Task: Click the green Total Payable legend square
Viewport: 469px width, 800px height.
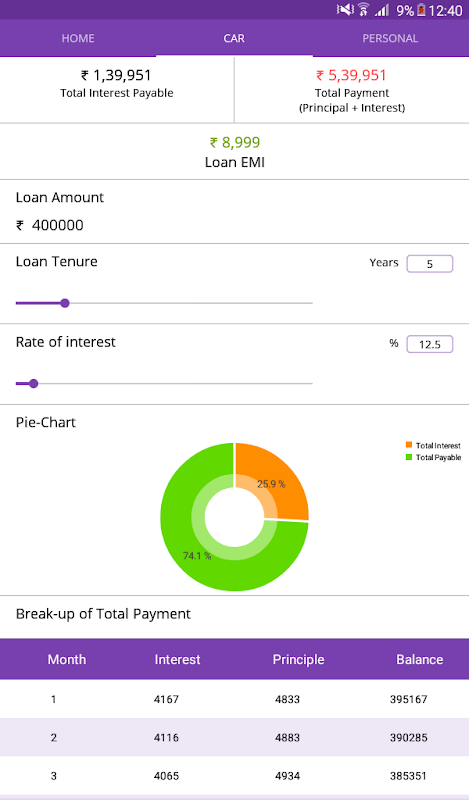Action: (409, 457)
